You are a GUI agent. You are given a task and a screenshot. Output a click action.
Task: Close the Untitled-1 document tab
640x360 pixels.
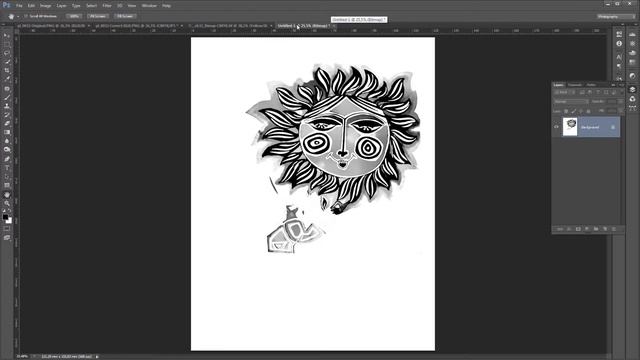[334, 26]
